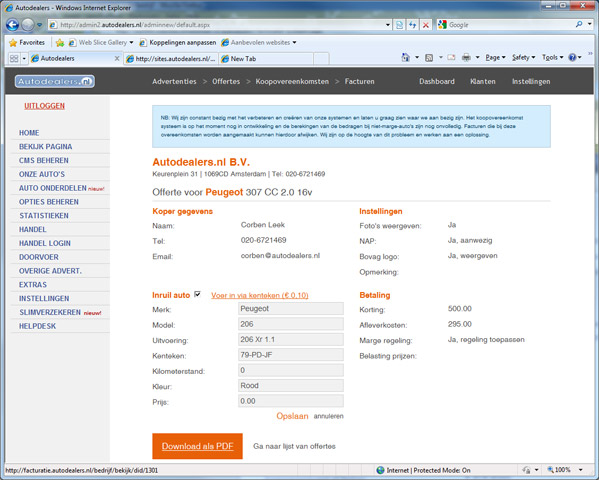This screenshot has height=480, width=599.
Task: Click the browser Back arrow button
Action: (x=12, y=25)
